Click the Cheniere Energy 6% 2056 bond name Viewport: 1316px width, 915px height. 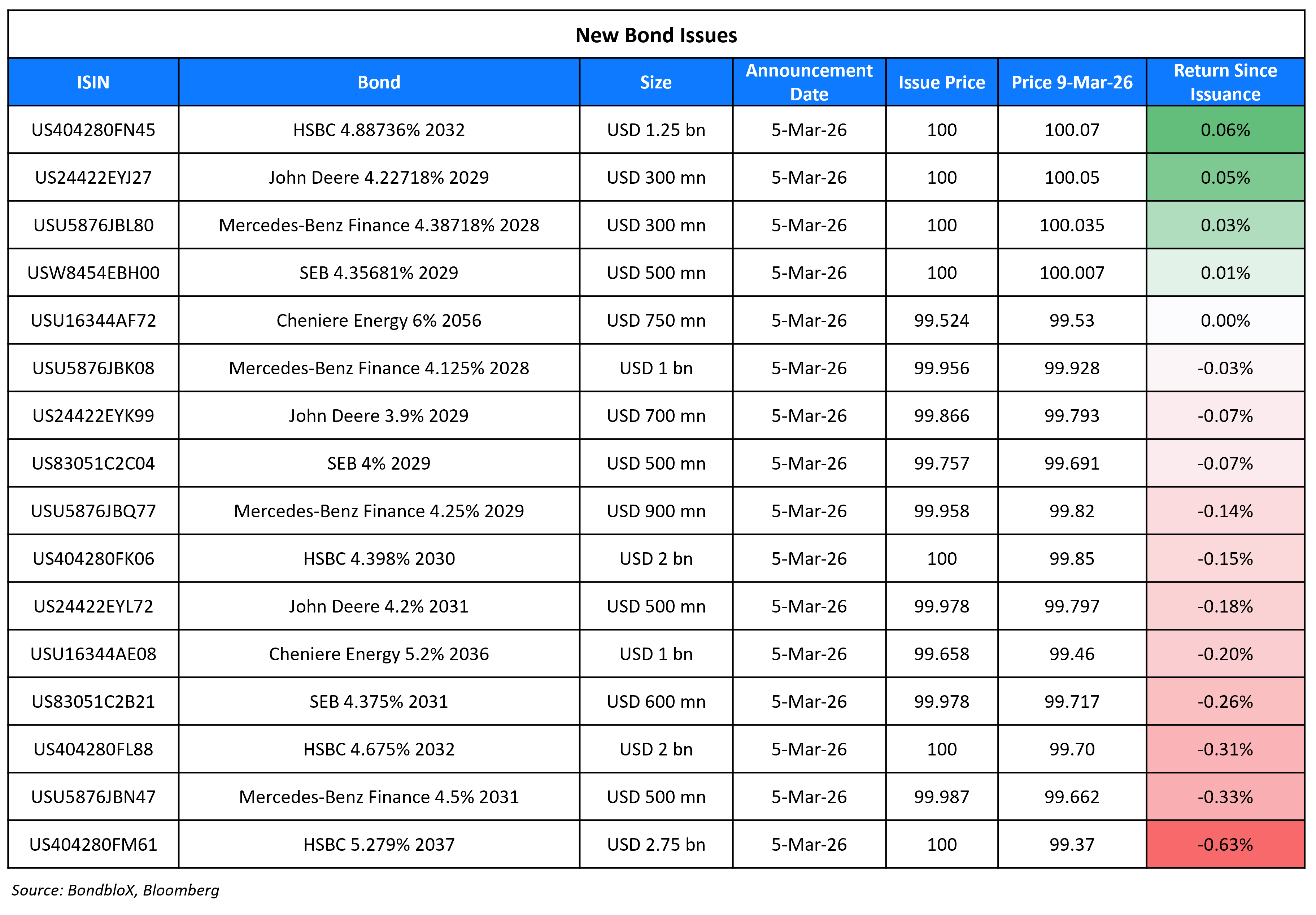(x=379, y=320)
